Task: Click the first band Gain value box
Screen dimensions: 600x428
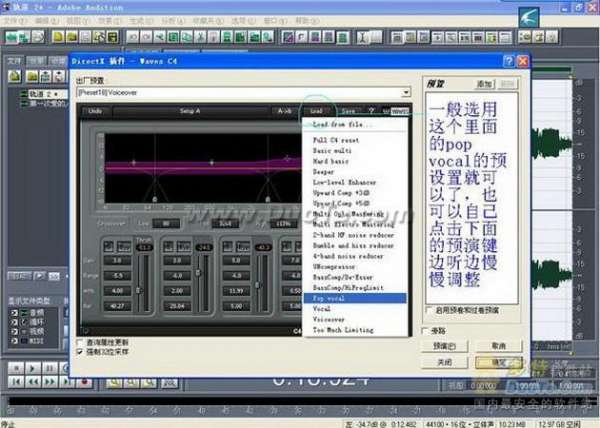Action: tap(117, 260)
